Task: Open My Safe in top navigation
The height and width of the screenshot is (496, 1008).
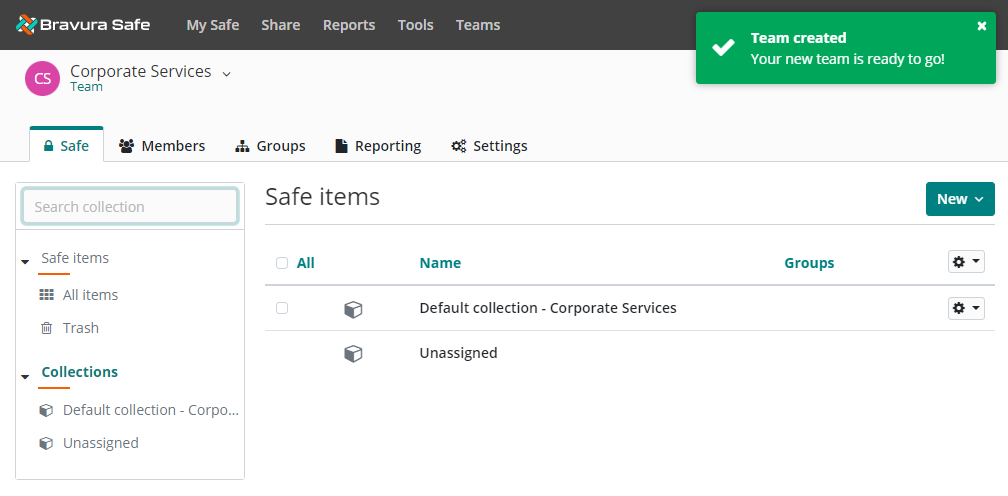Action: [213, 25]
